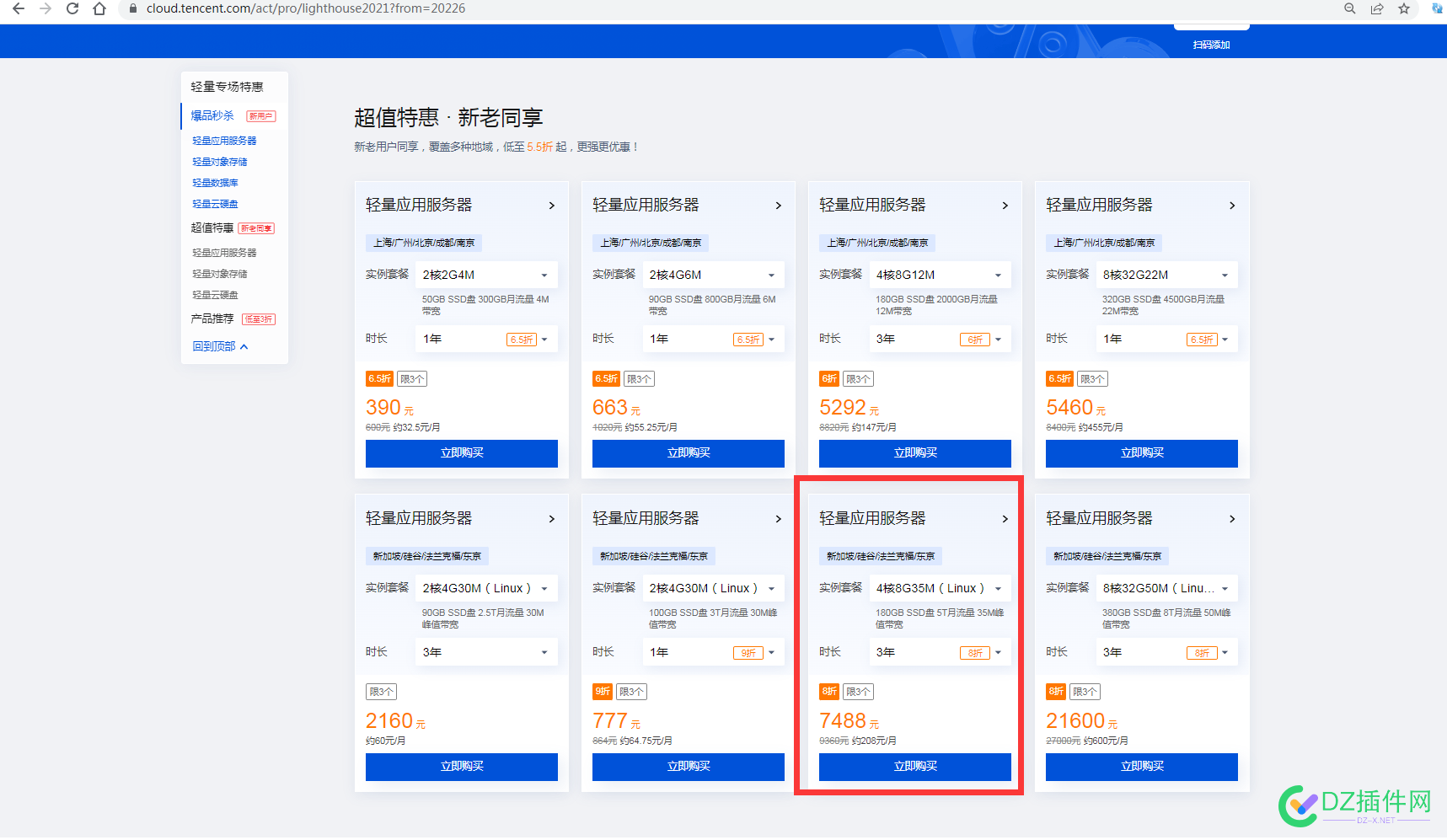Open duration dropdown on the 777元 card
This screenshot has width=1447, height=840.
713,652
